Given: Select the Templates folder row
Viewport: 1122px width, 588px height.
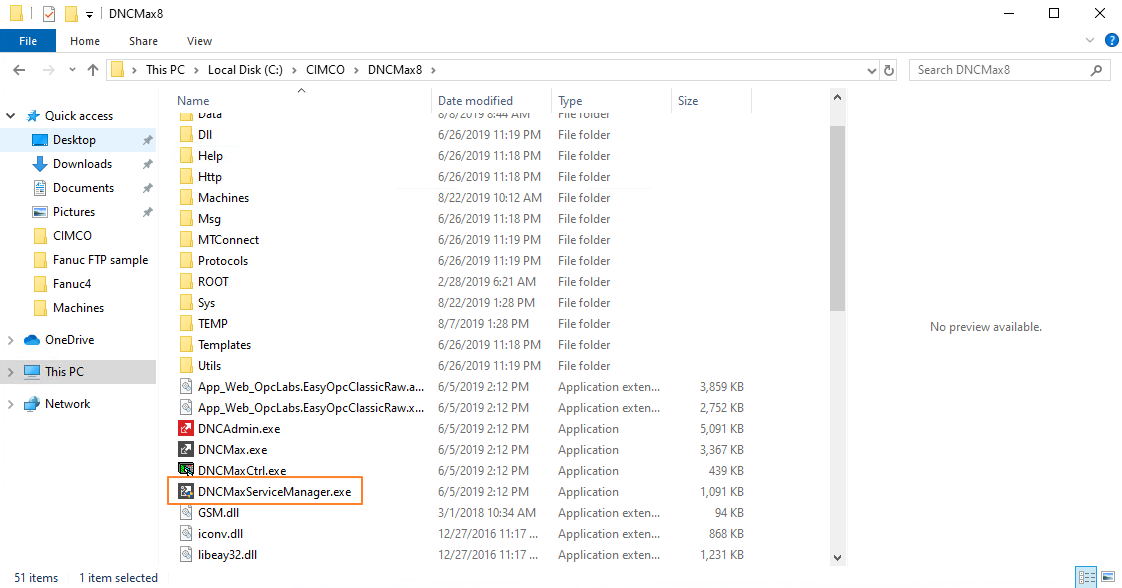Looking at the screenshot, I should tap(462, 345).
